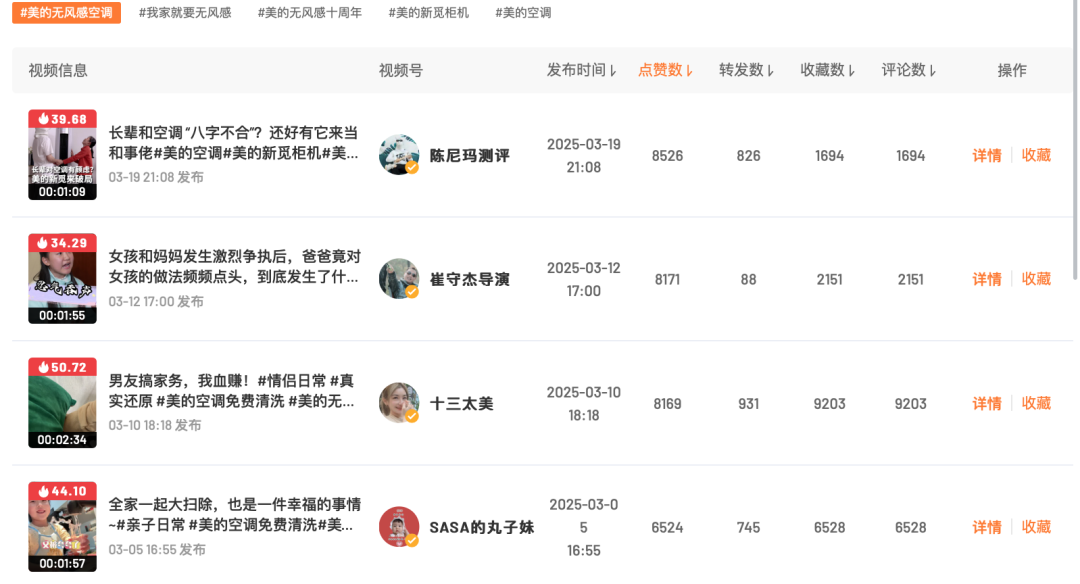Screen dimensions: 1080x584
Task: Select the #美的无风感空调 tag tab
Action: tap(67, 13)
